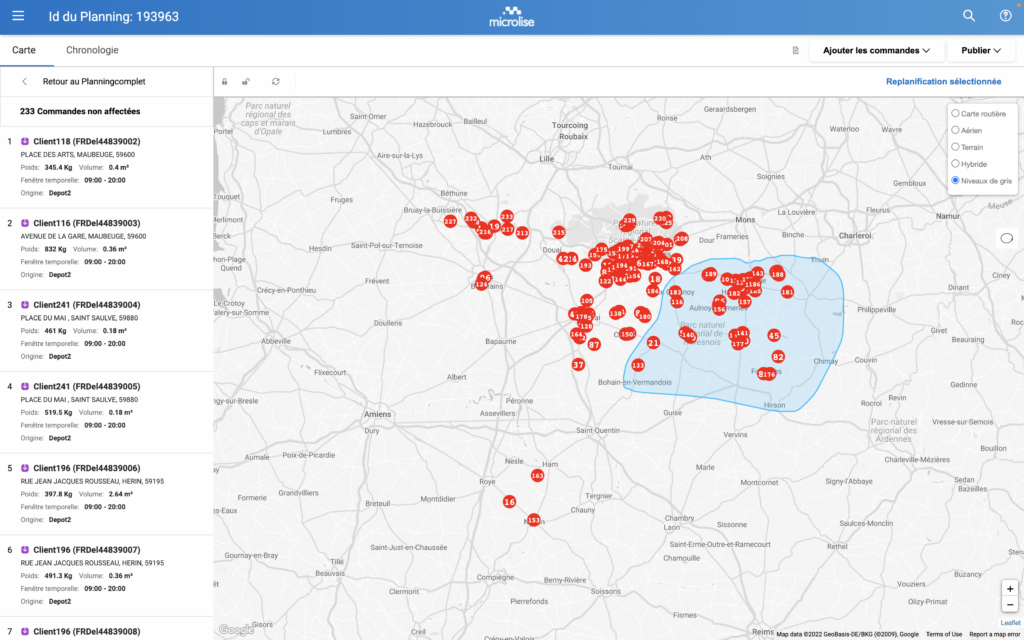Click purple order icon for Client118

coord(25,141)
